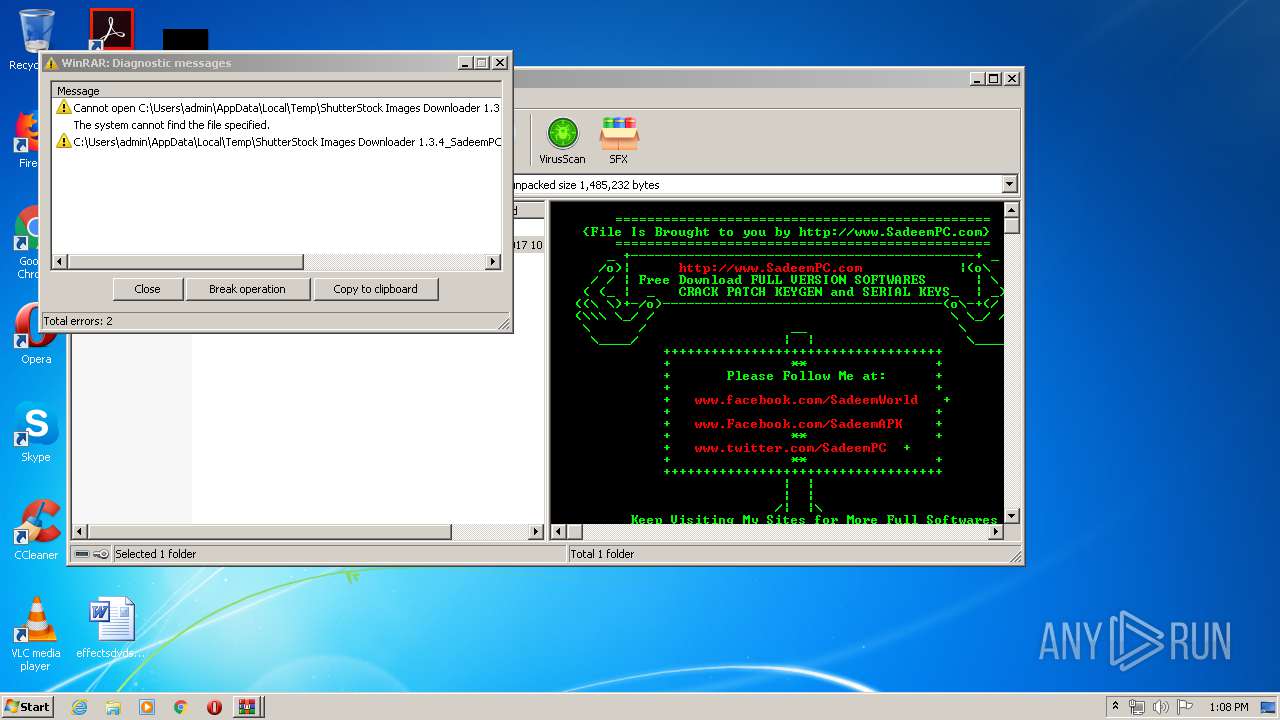Minimize the WinRAR main window
Viewport: 1280px width, 720px height.
pos(976,78)
